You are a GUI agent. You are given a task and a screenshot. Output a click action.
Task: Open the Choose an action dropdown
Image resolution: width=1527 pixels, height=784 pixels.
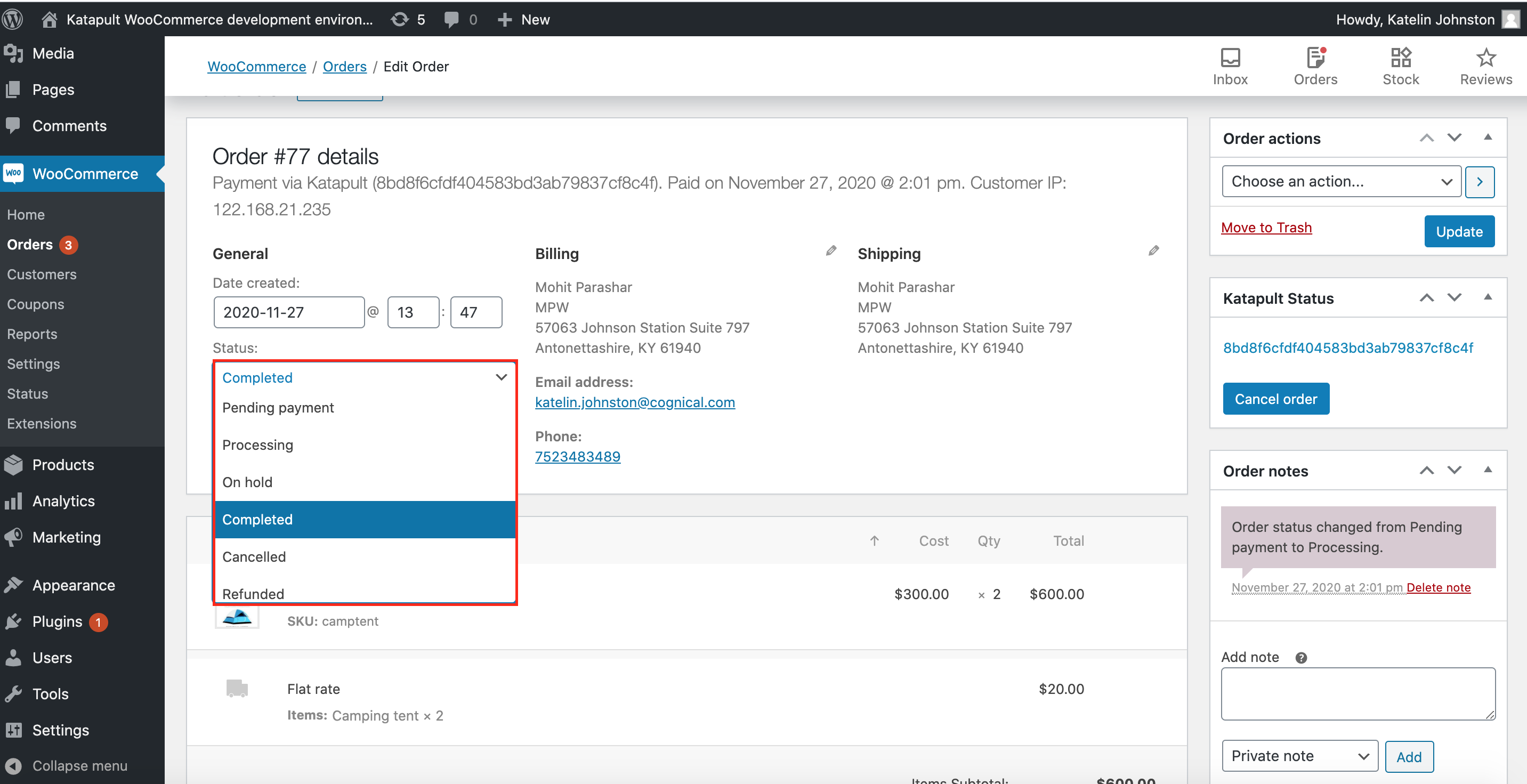tap(1341, 181)
